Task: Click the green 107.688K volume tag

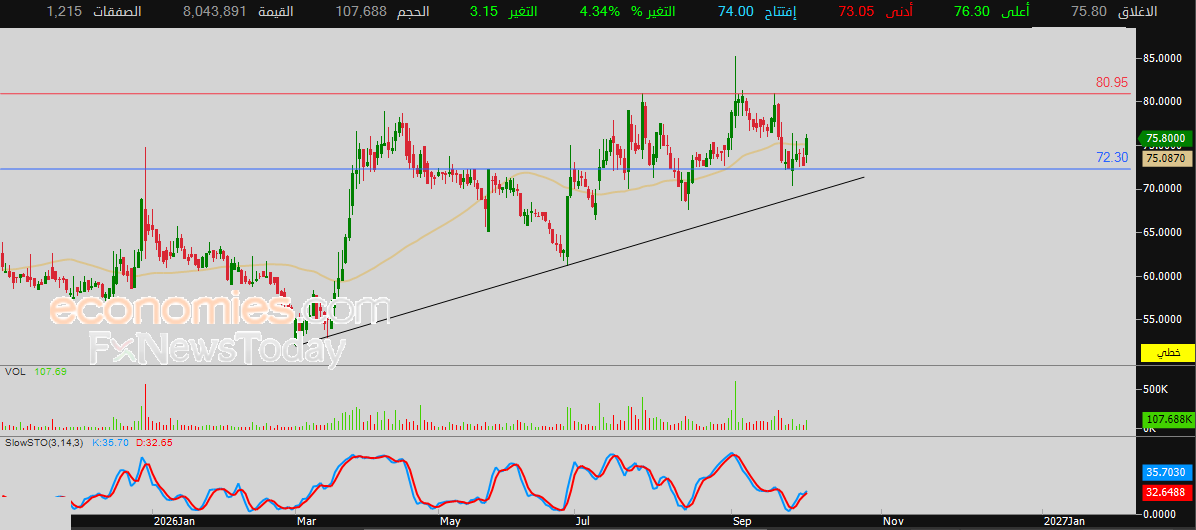Action: [x=1167, y=419]
